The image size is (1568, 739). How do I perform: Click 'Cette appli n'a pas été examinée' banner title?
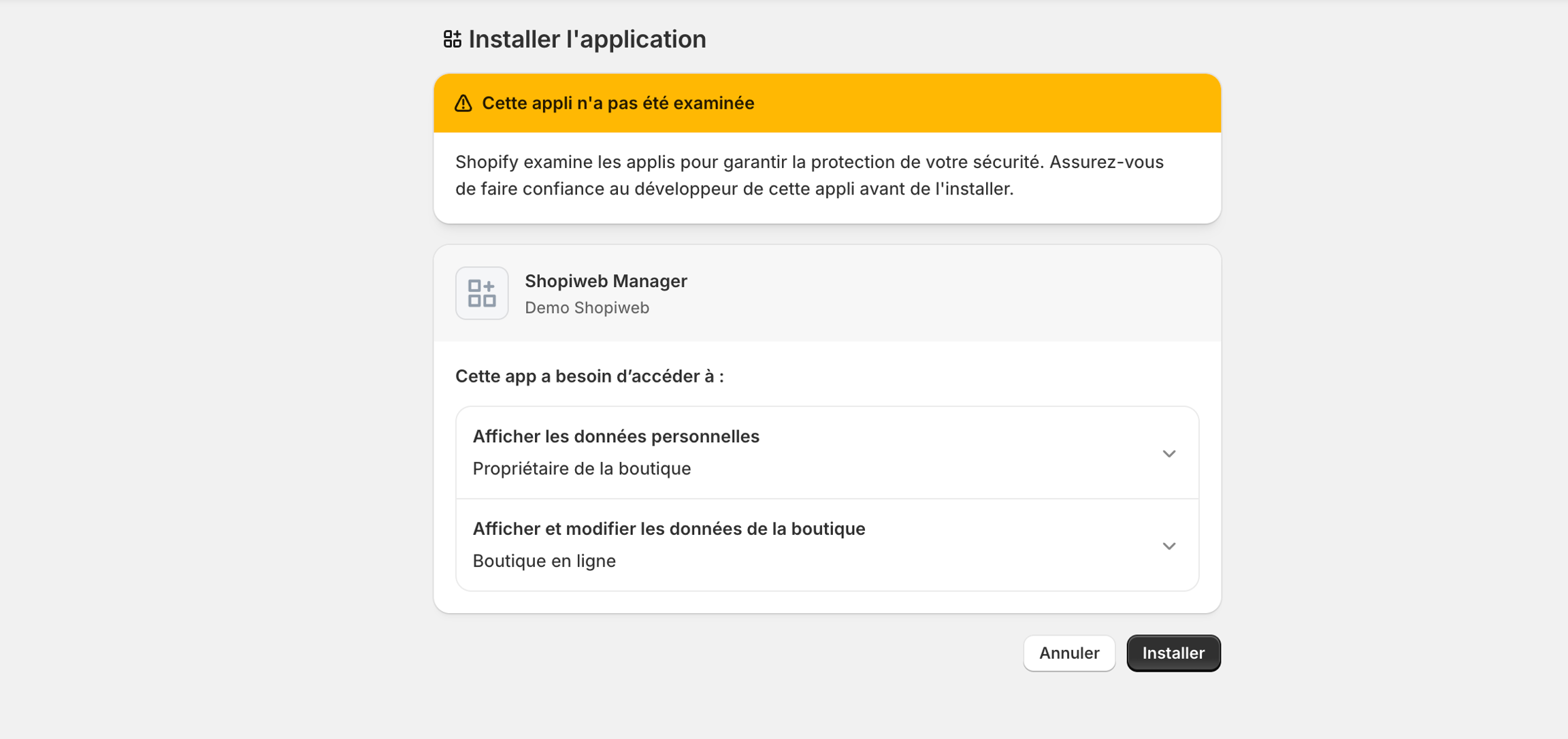click(x=617, y=103)
